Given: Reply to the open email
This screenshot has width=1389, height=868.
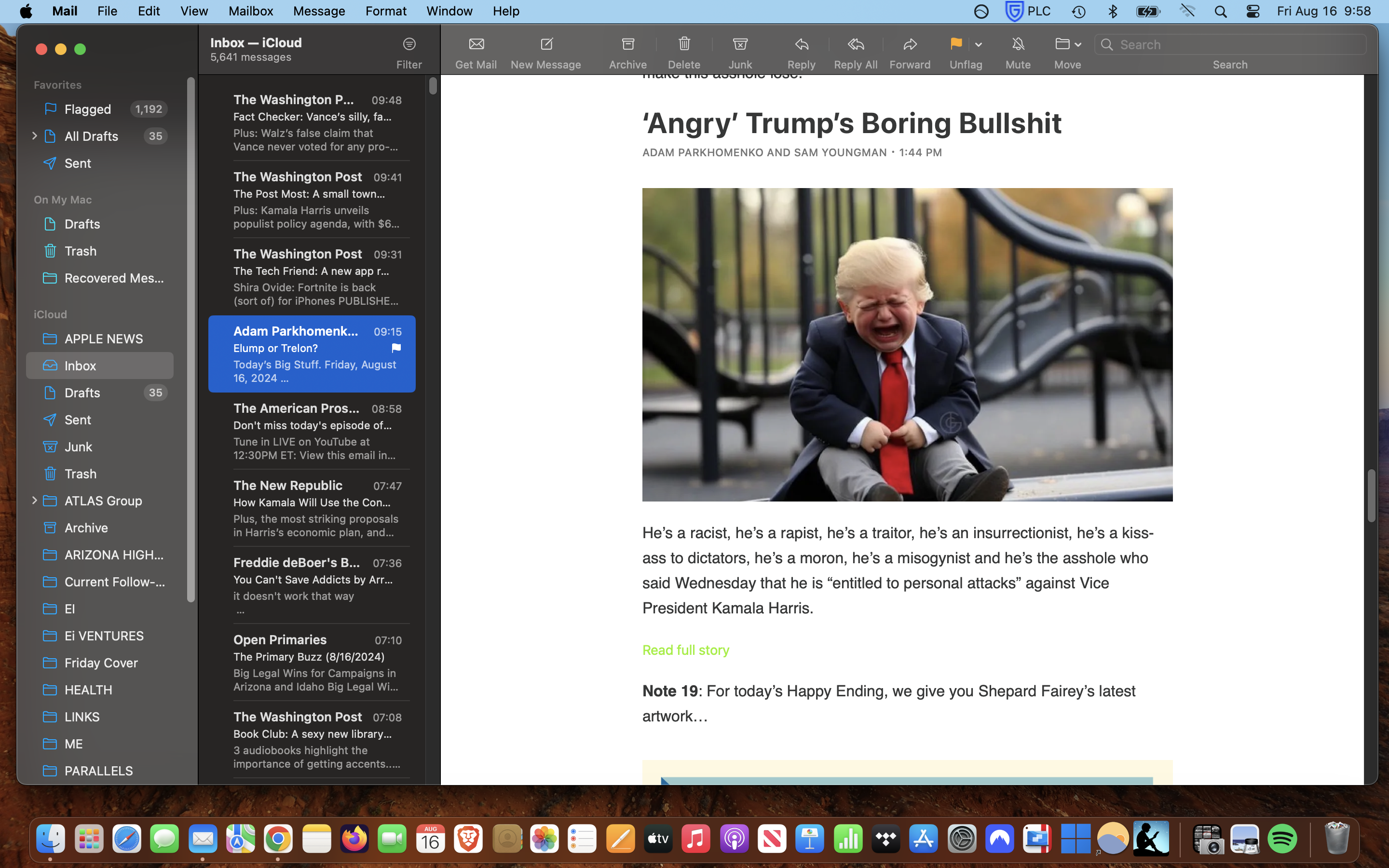Looking at the screenshot, I should tap(801, 44).
